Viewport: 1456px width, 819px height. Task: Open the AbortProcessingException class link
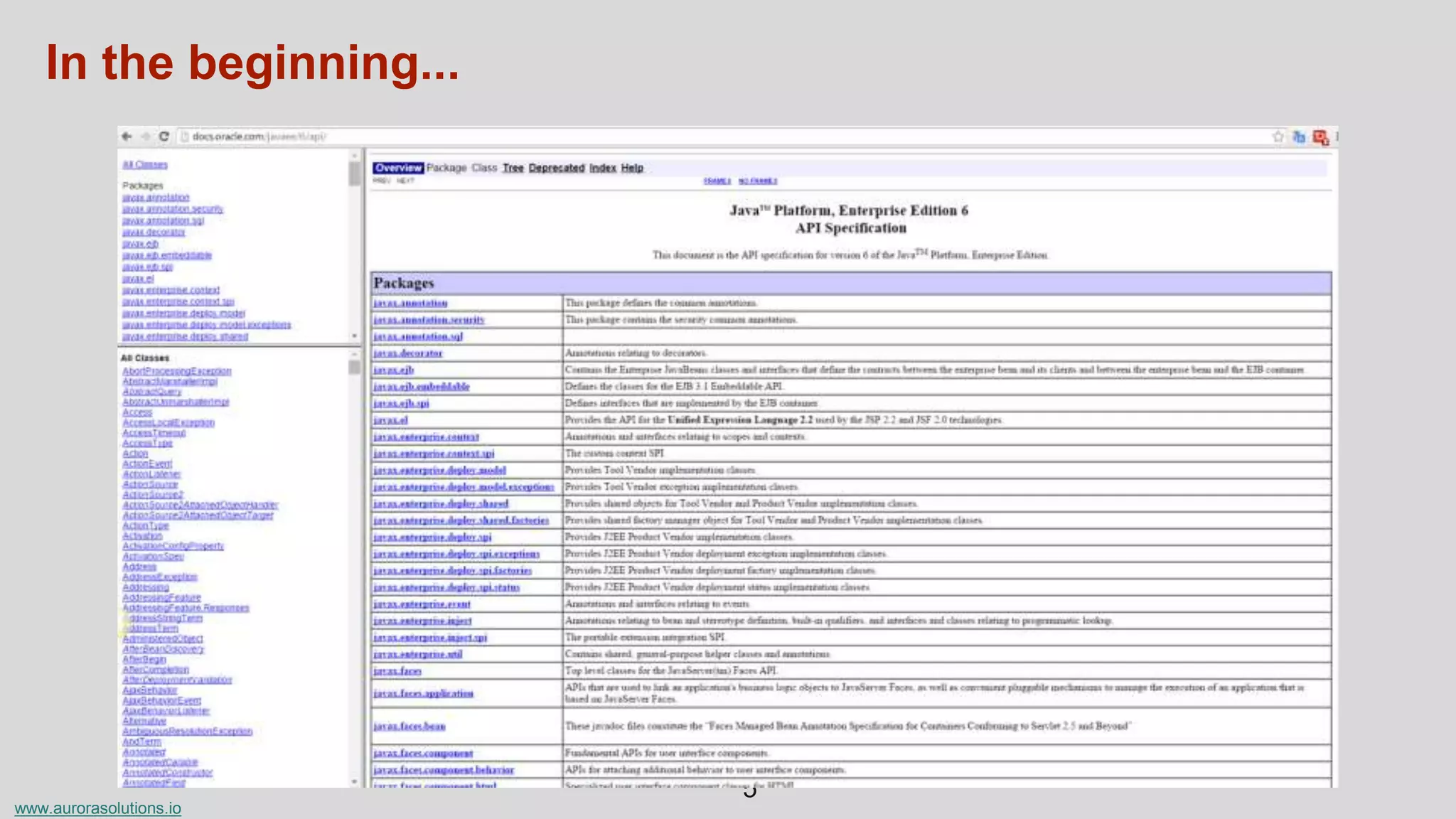click(x=176, y=371)
